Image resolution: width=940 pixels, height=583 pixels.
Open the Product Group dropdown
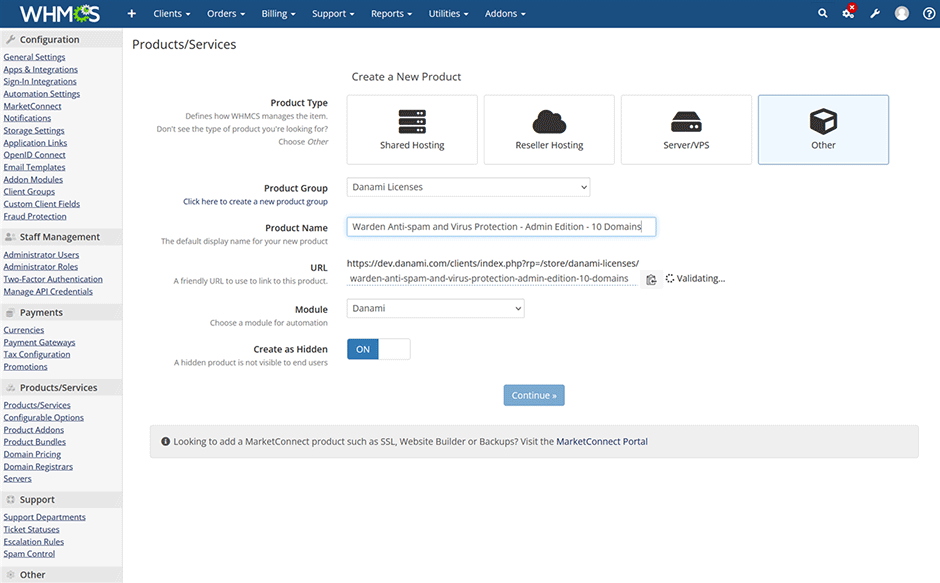(x=468, y=187)
